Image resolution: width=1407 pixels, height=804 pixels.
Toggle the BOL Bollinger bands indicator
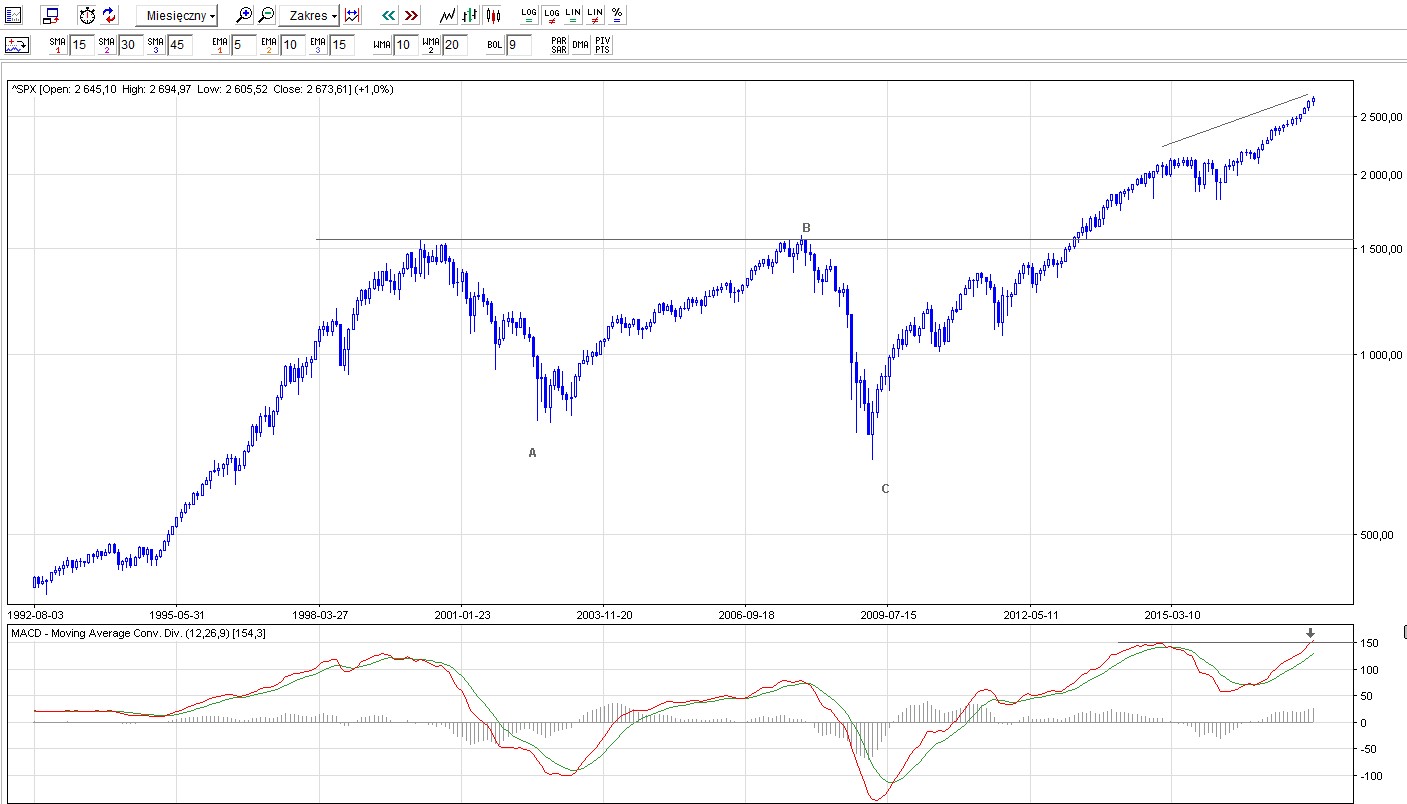coord(495,45)
